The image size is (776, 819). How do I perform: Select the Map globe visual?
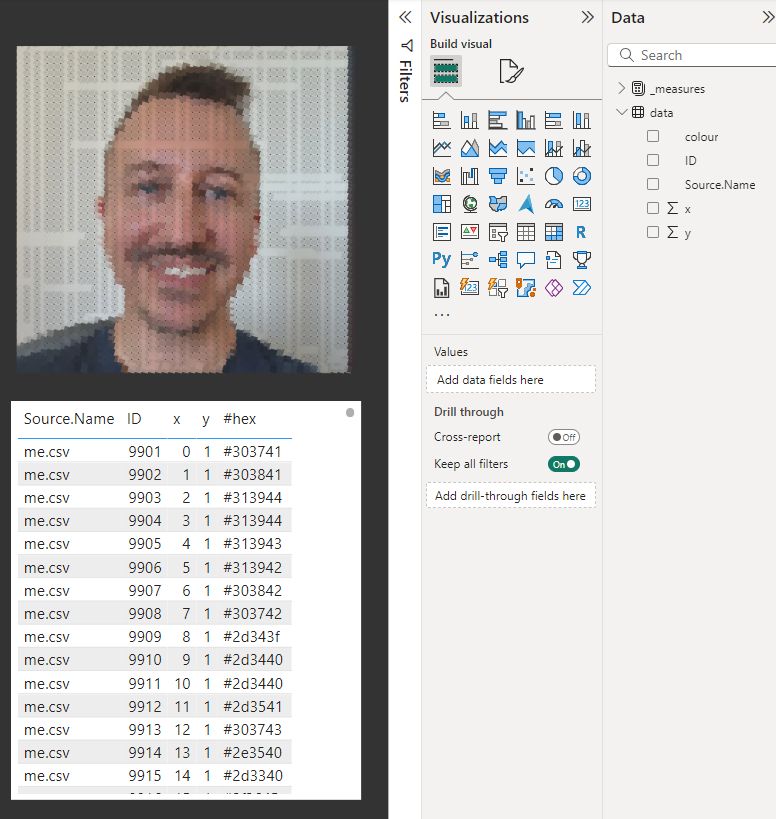click(469, 204)
